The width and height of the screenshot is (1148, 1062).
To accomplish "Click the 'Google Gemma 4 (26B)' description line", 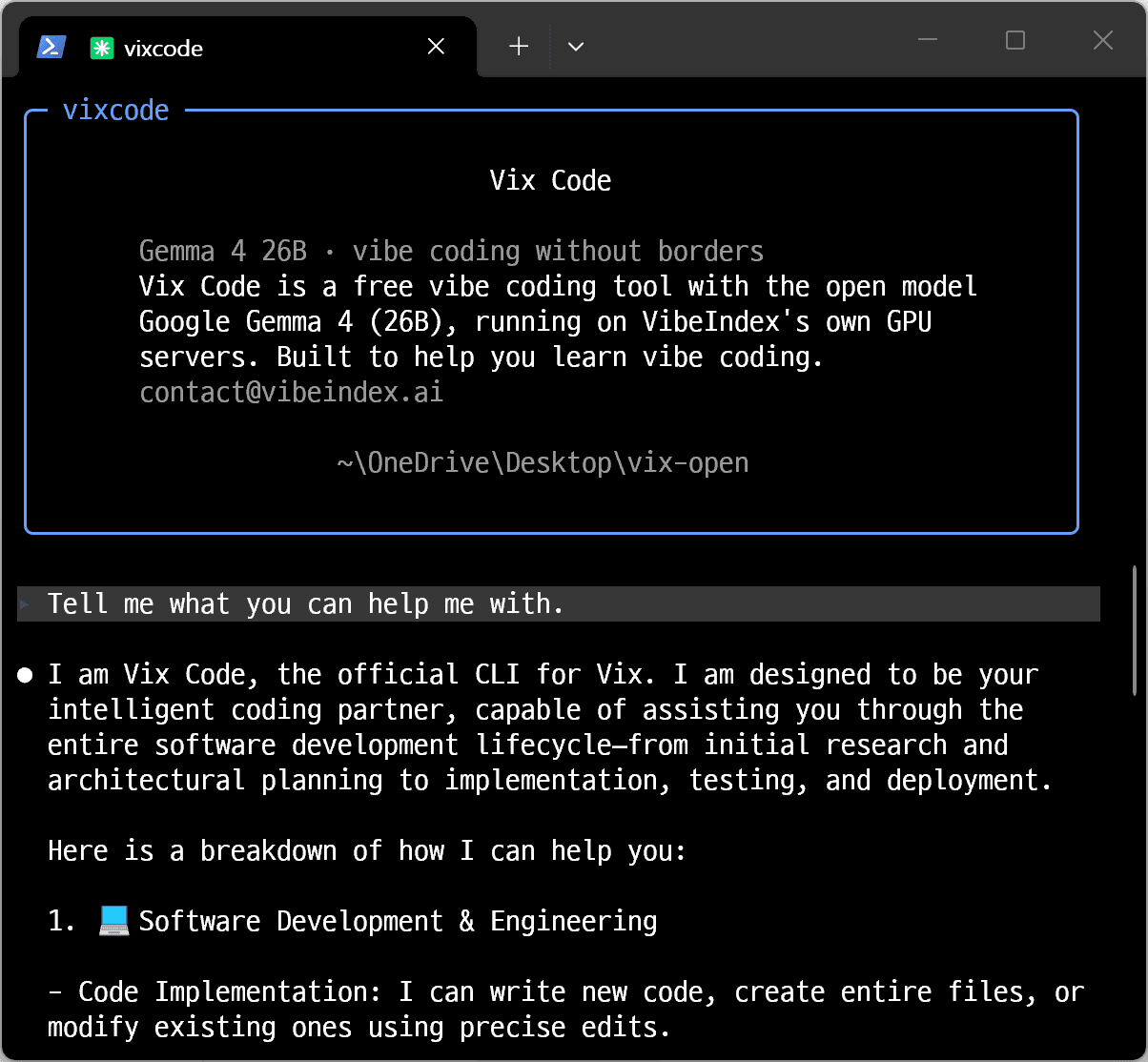I will point(535,322).
